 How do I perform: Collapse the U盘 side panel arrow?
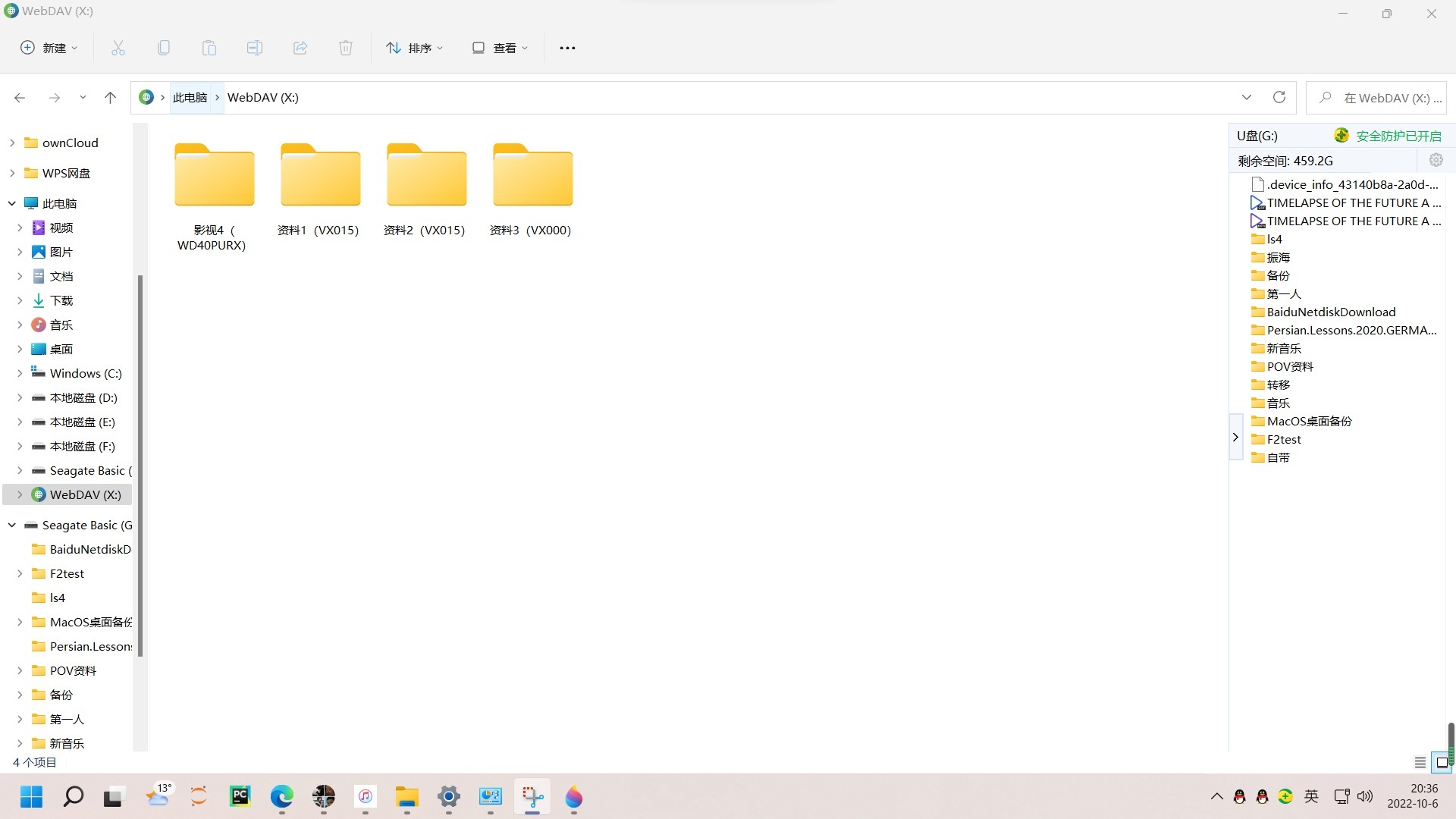(1235, 438)
